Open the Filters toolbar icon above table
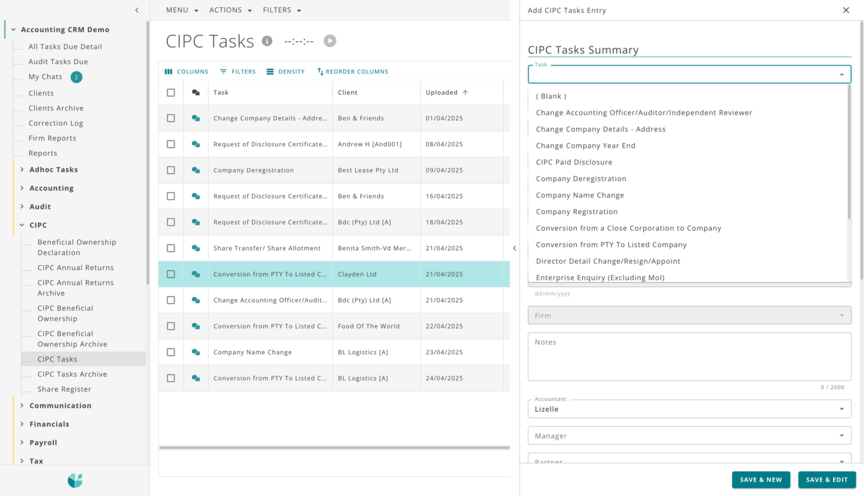 point(224,72)
